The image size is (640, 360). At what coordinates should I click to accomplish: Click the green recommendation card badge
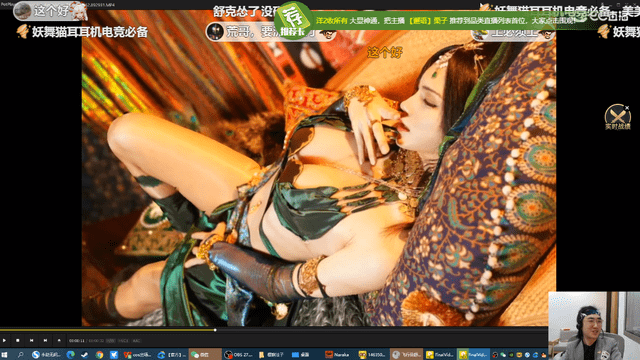point(293,20)
